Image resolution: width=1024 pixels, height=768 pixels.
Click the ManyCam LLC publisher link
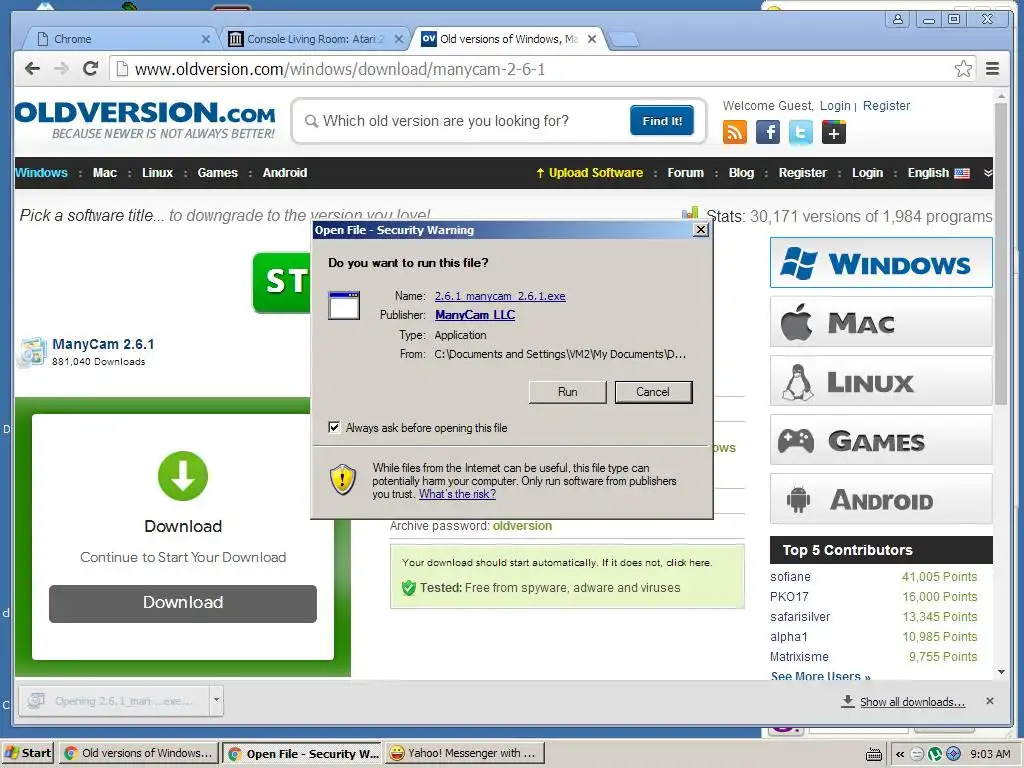pyautogui.click(x=475, y=315)
